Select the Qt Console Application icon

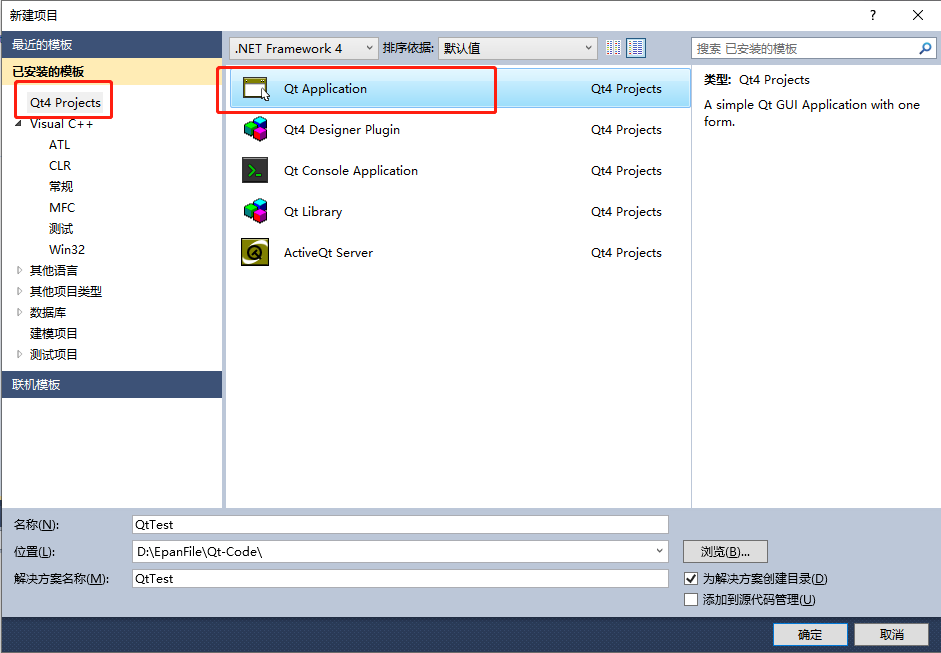pos(255,170)
